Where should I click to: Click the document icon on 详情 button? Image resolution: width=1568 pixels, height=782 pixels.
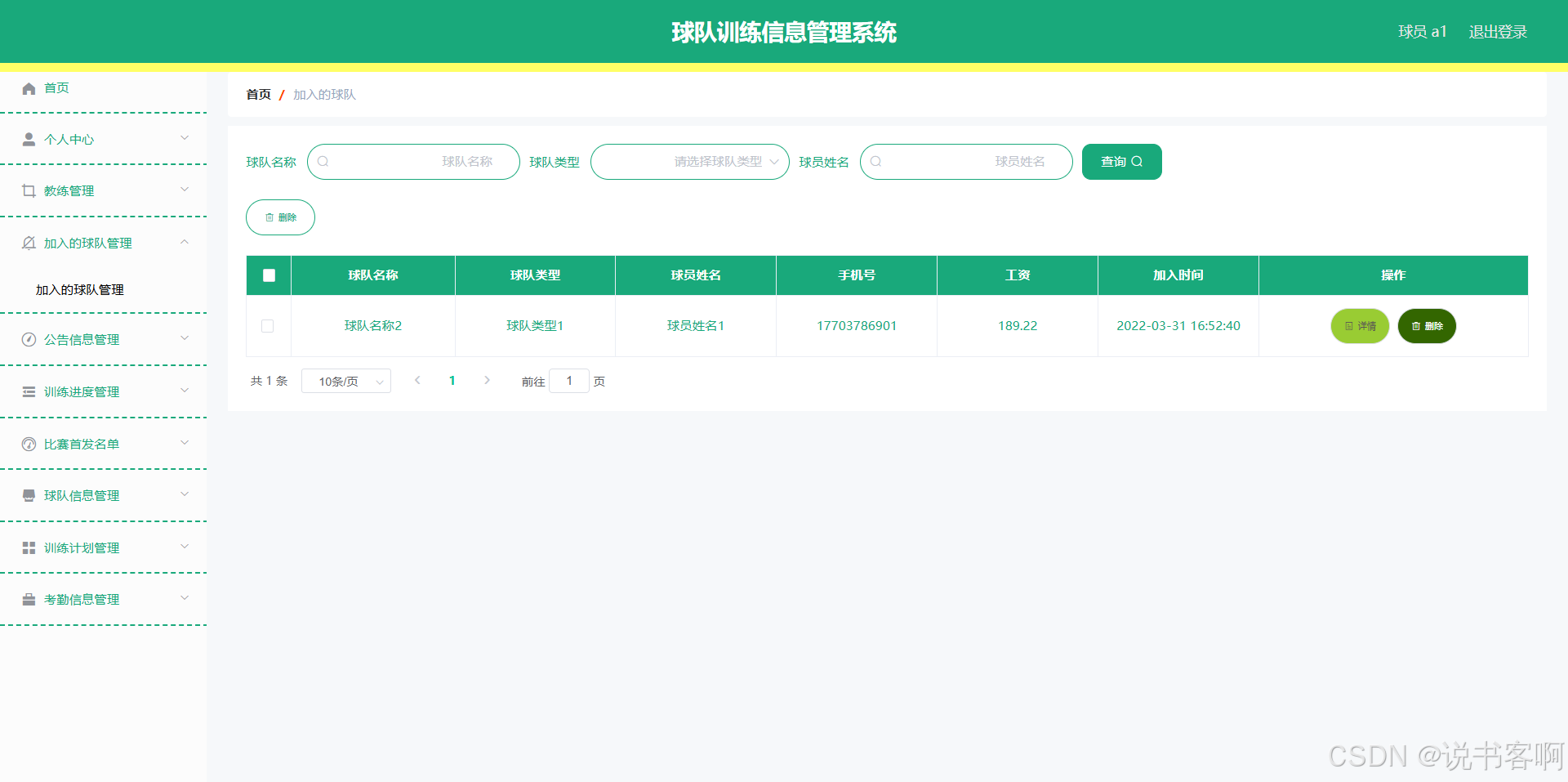coord(1349,326)
